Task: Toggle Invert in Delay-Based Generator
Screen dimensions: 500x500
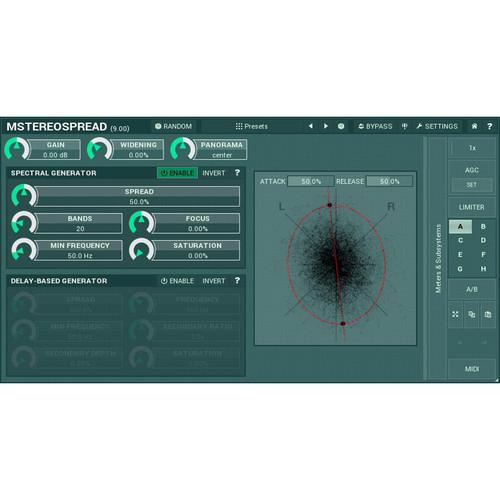Action: pyautogui.click(x=214, y=281)
